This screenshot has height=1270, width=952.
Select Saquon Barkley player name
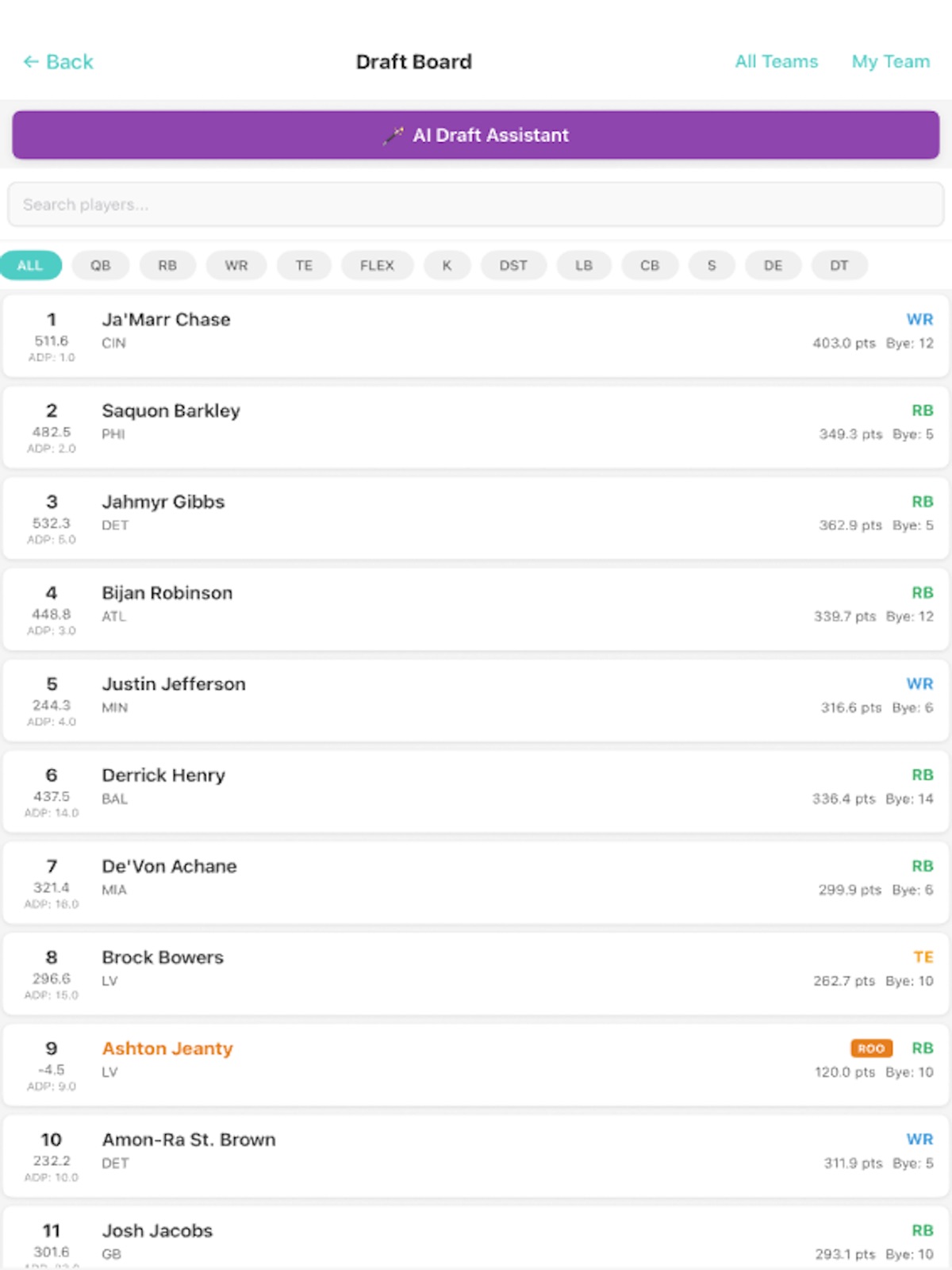click(x=171, y=410)
